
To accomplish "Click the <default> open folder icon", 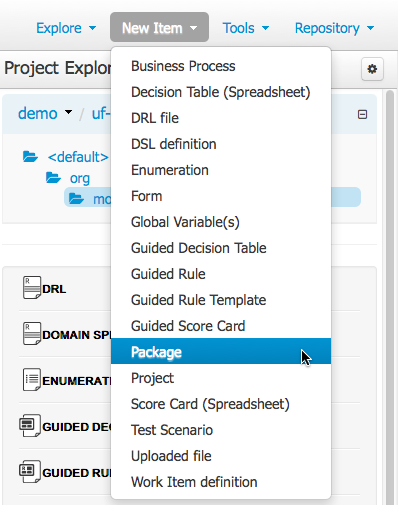I will 30,156.
